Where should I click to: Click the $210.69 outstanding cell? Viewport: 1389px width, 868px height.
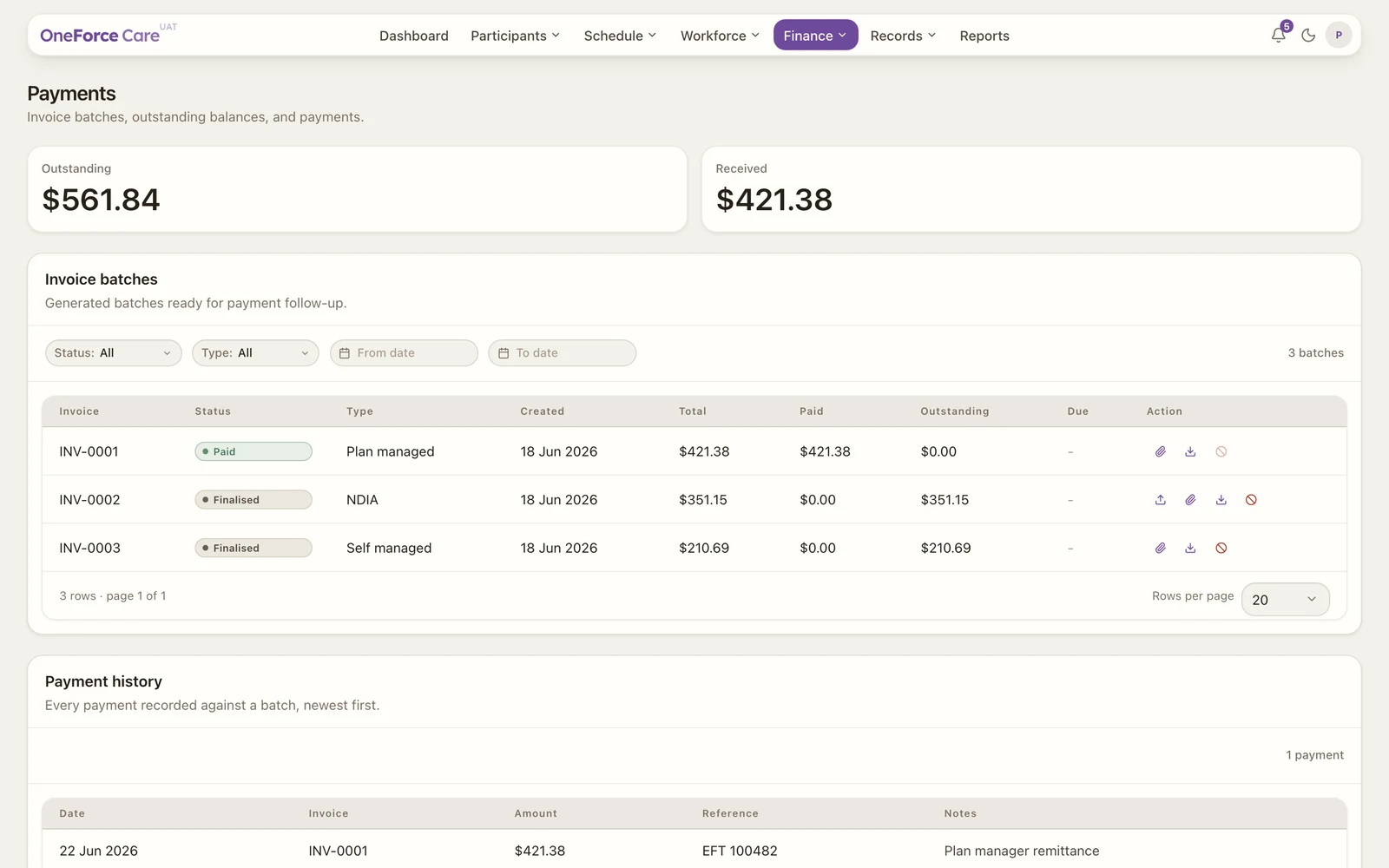point(945,548)
